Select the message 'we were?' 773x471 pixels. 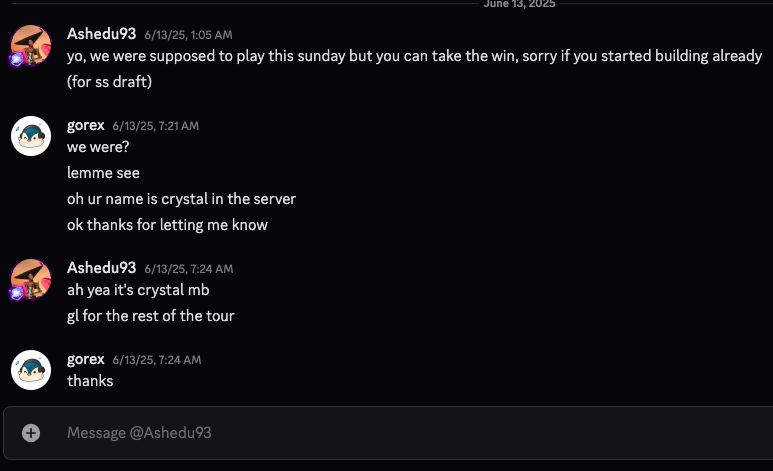click(x=98, y=147)
